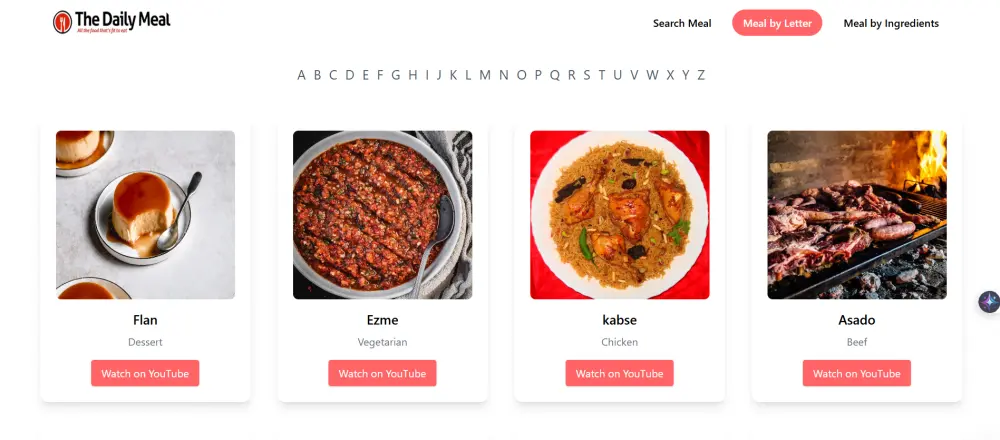Click The Daily Meal logo icon

click(62, 22)
